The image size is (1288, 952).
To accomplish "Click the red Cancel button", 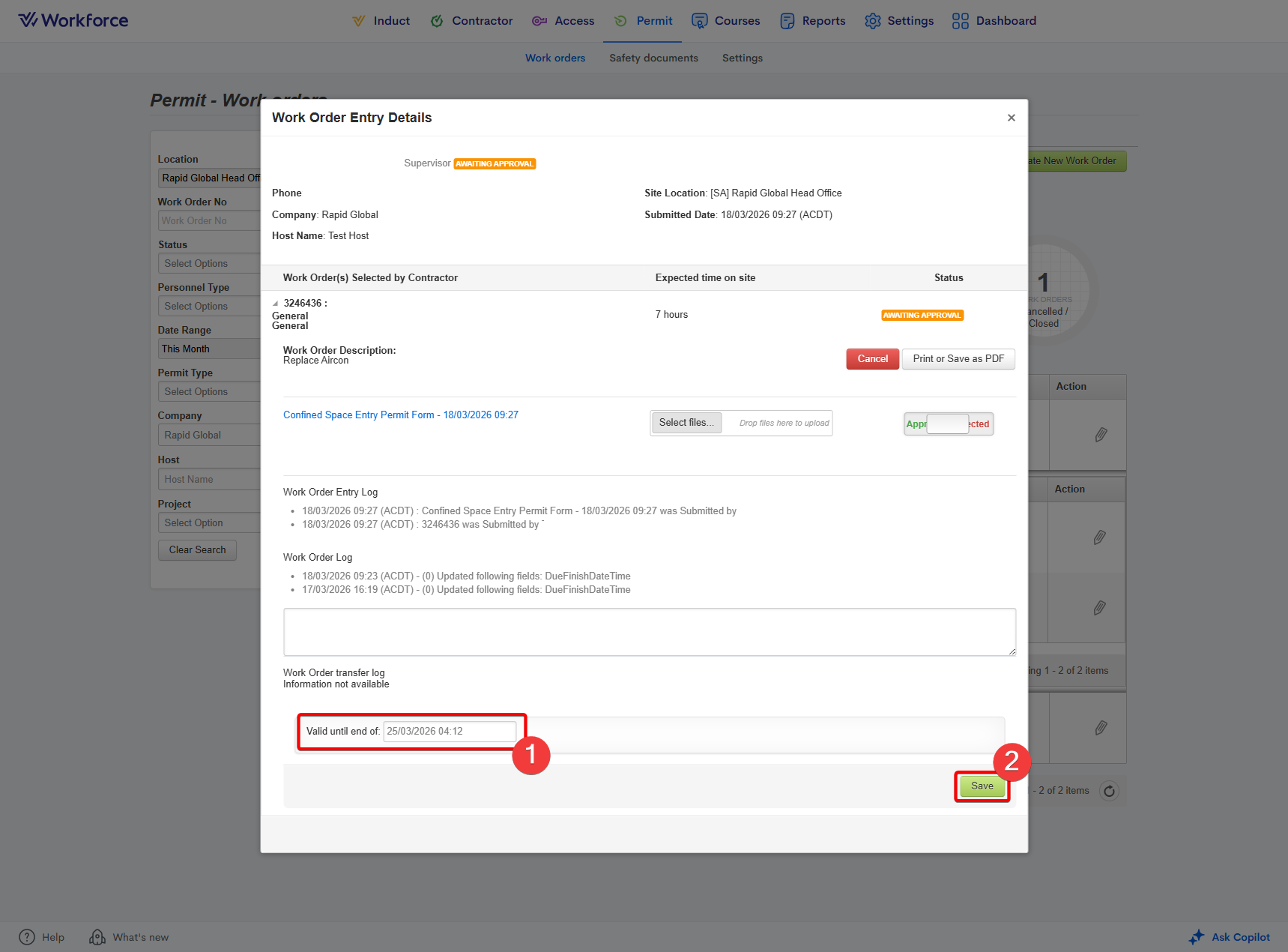I will click(872, 359).
